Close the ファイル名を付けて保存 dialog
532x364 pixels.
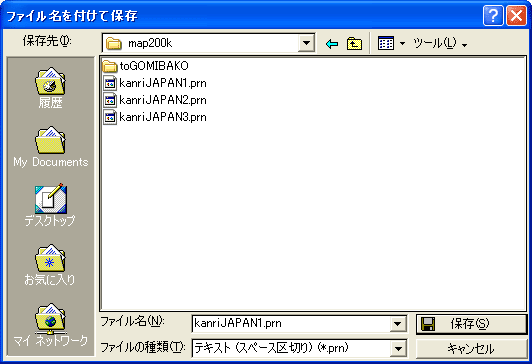click(516, 15)
